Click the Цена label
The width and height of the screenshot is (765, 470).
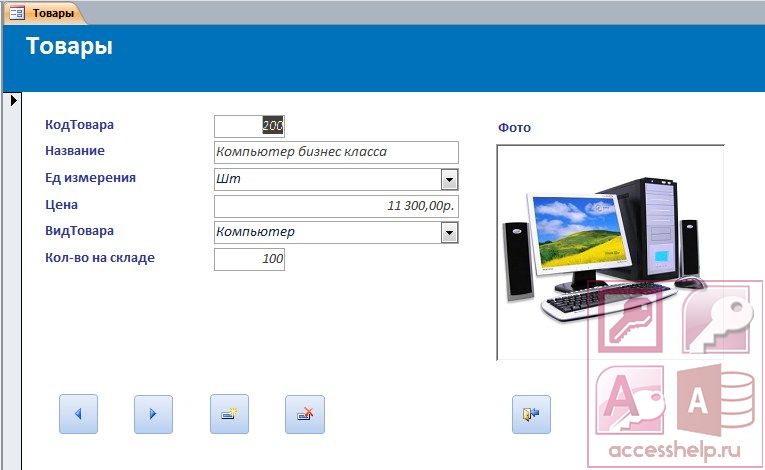pos(61,204)
